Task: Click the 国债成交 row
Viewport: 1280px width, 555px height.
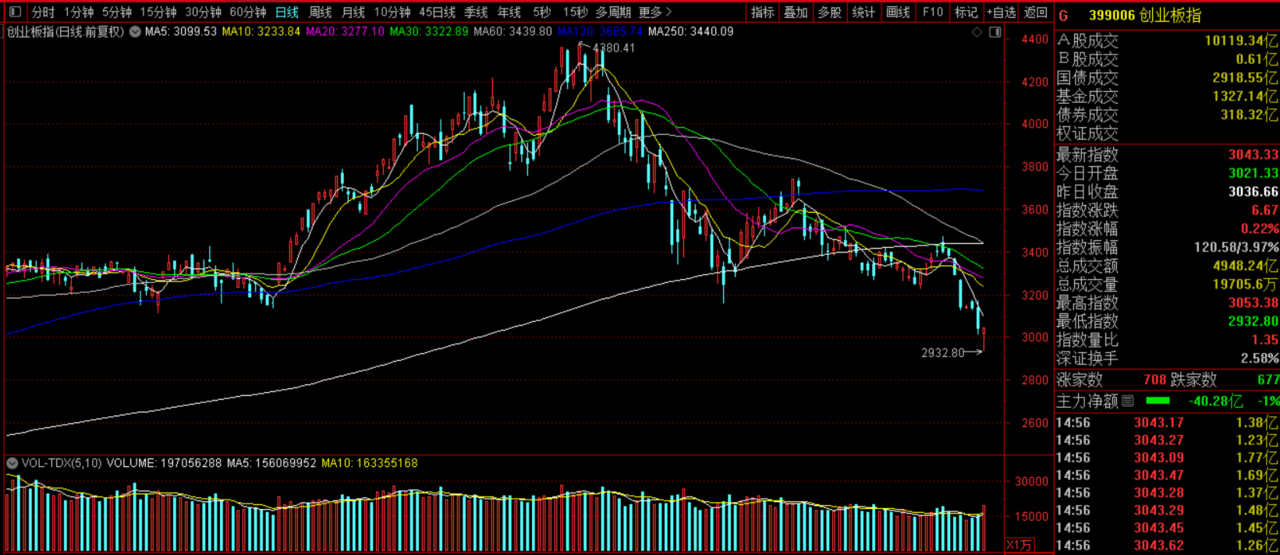Action: point(1167,78)
